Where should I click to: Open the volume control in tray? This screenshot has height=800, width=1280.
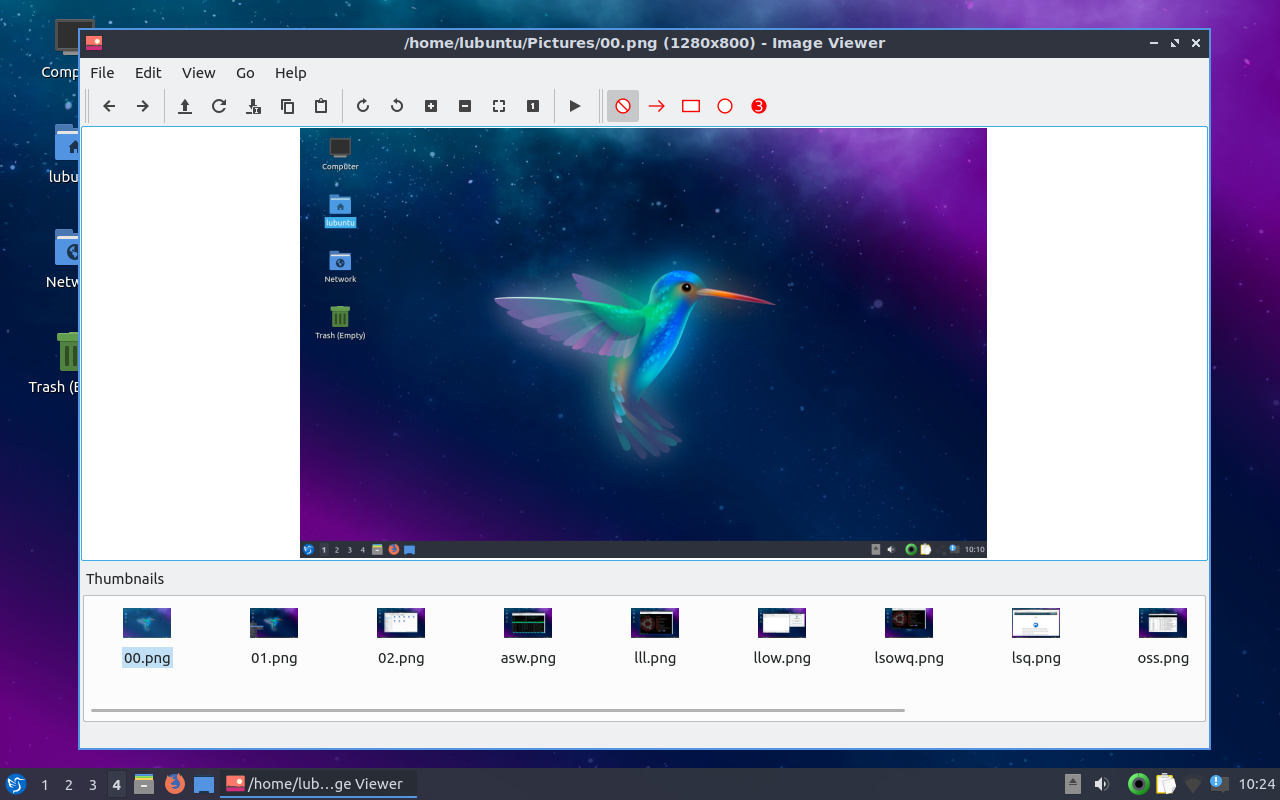click(x=1102, y=784)
